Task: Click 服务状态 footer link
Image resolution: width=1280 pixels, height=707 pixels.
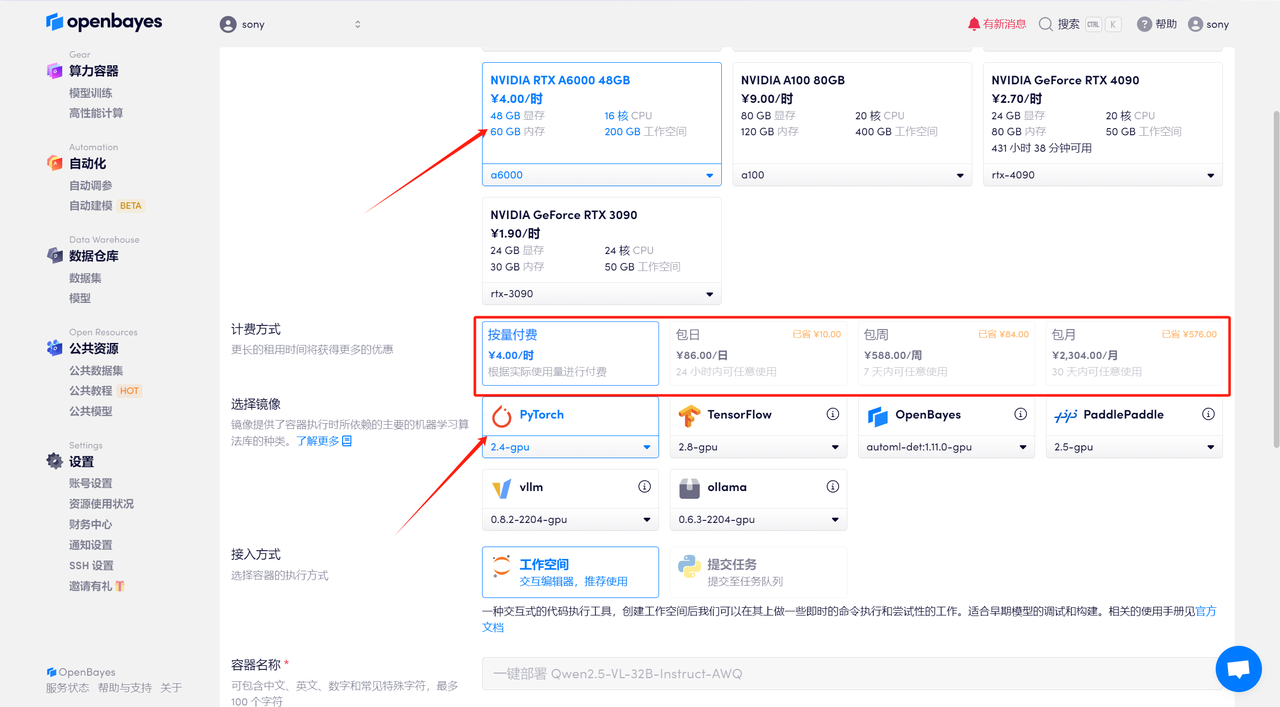Action: point(67,688)
